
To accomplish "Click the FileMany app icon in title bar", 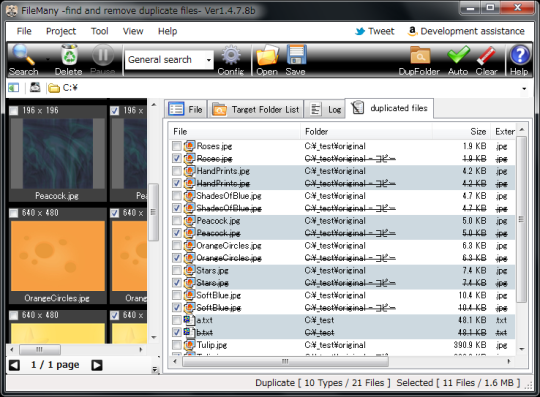I will (12, 11).
